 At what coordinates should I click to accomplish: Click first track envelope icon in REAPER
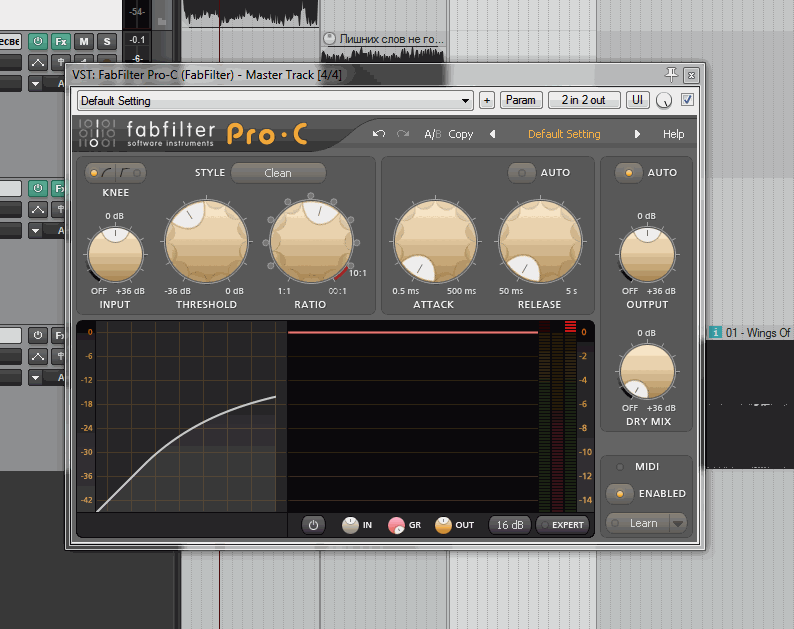37,63
